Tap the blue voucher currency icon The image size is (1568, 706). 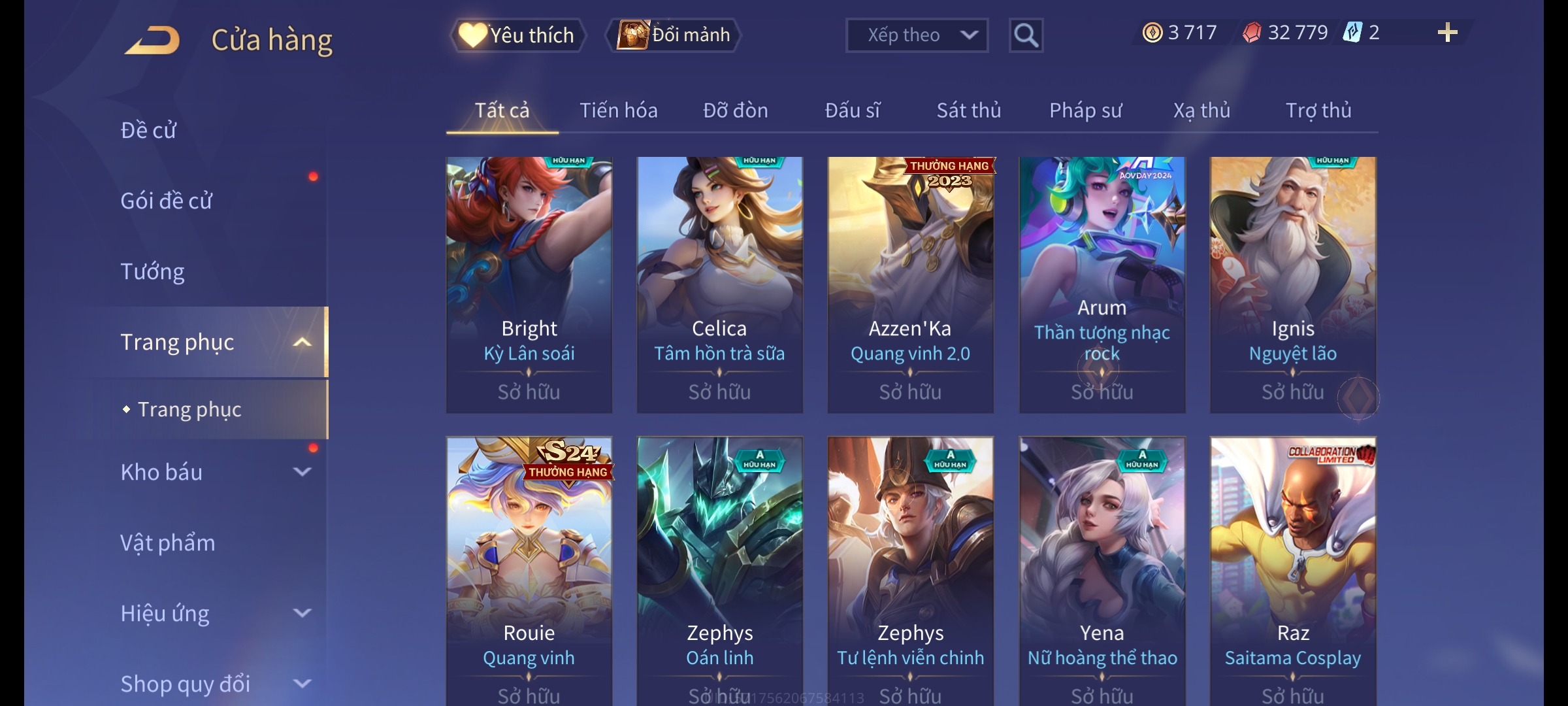point(1352,32)
